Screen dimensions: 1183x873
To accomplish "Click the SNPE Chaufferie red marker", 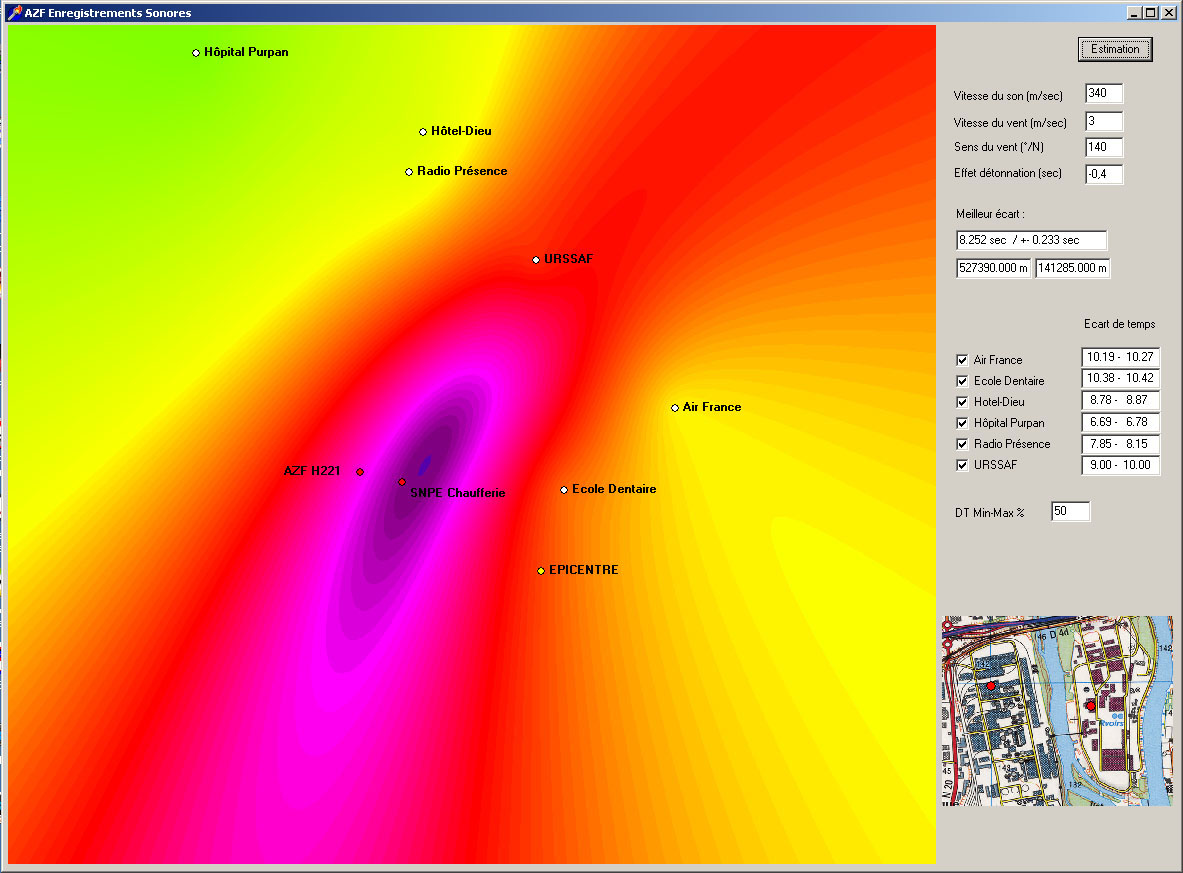I will point(402,481).
